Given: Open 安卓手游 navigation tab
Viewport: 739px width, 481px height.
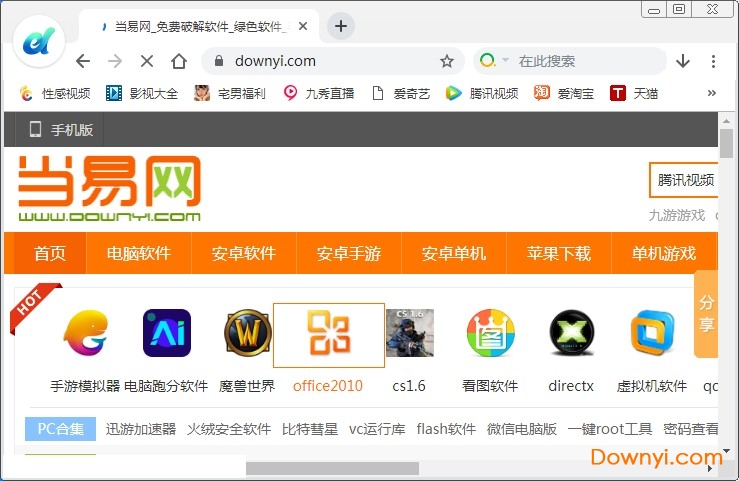Looking at the screenshot, I should tap(349, 253).
